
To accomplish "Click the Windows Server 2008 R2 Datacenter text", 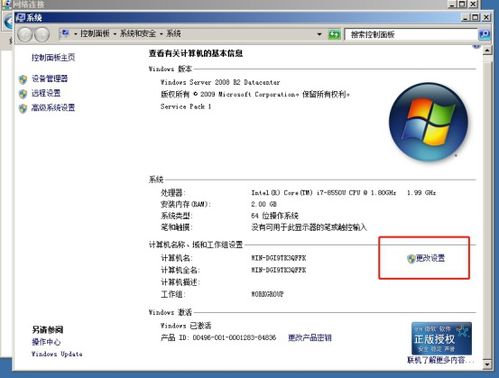I will [220, 82].
